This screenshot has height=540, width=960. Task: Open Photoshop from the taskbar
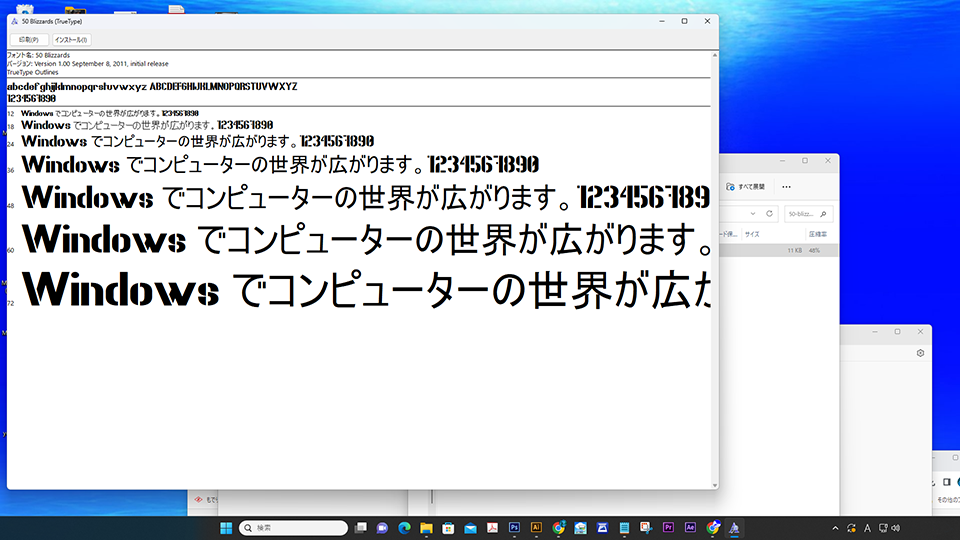point(515,527)
